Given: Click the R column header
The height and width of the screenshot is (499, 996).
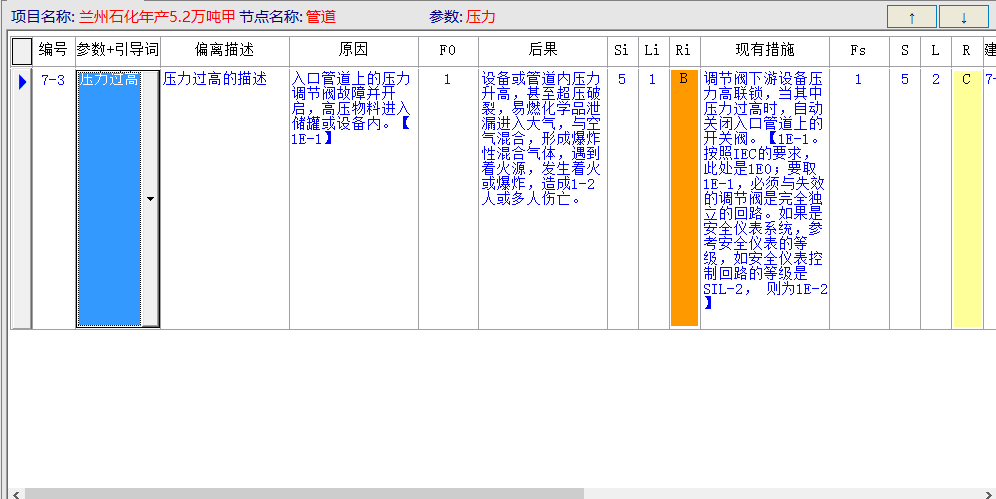Looking at the screenshot, I should pos(967,51).
